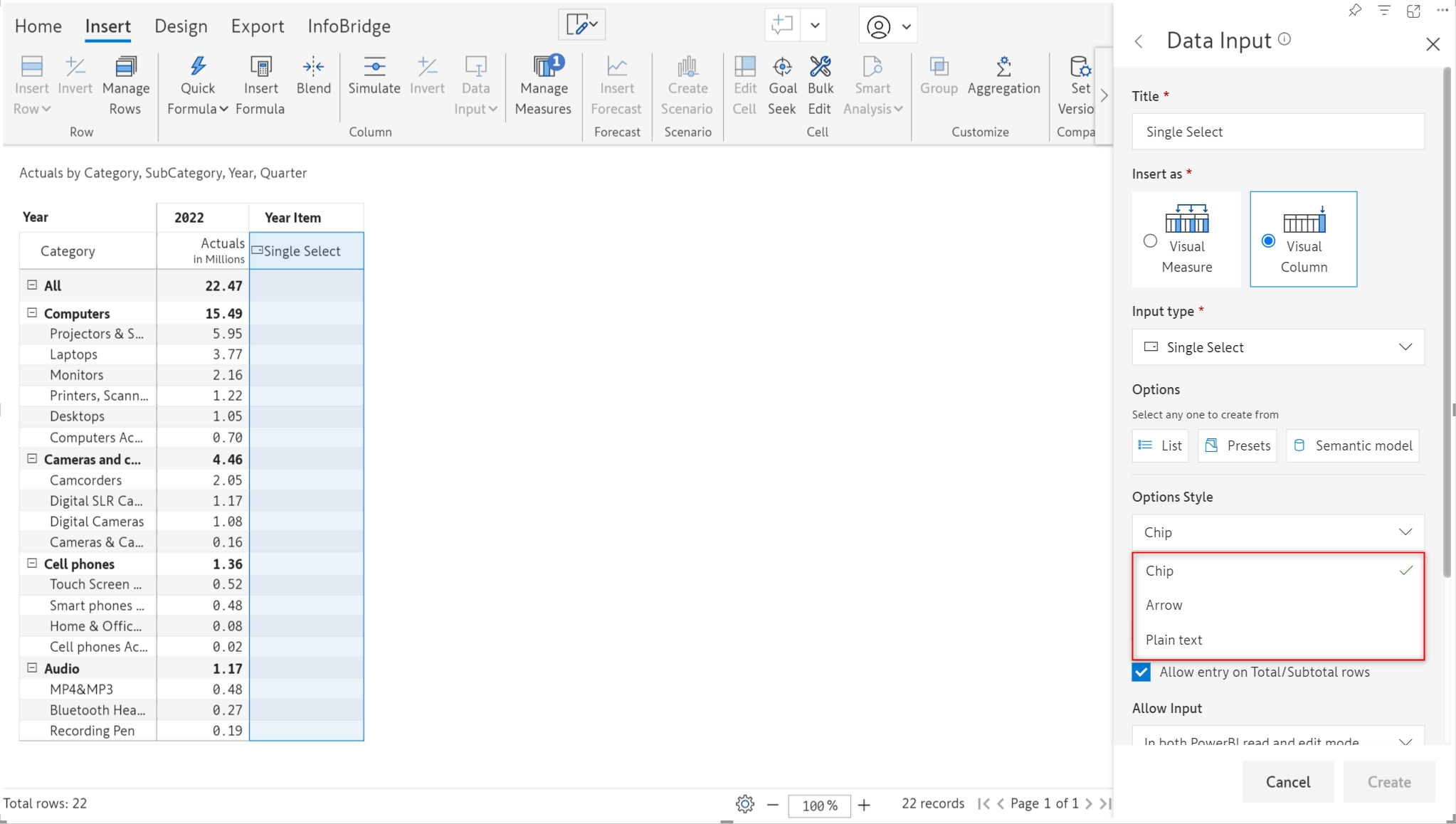Open the Manage Rows icon

pos(125,67)
